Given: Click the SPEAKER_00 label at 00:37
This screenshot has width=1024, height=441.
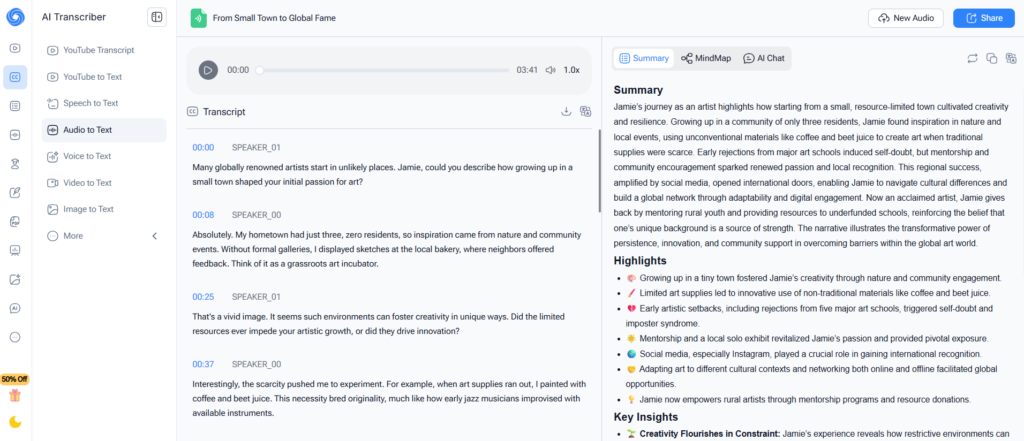Looking at the screenshot, I should pyautogui.click(x=257, y=365).
